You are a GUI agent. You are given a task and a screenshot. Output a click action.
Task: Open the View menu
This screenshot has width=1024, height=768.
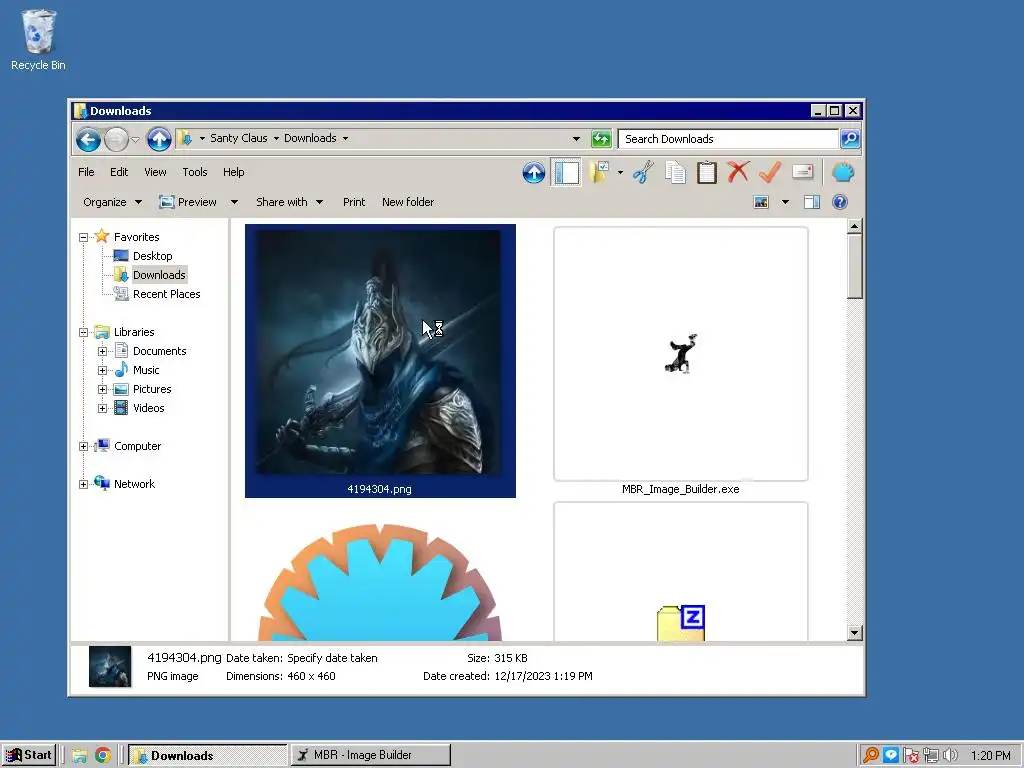click(x=155, y=172)
